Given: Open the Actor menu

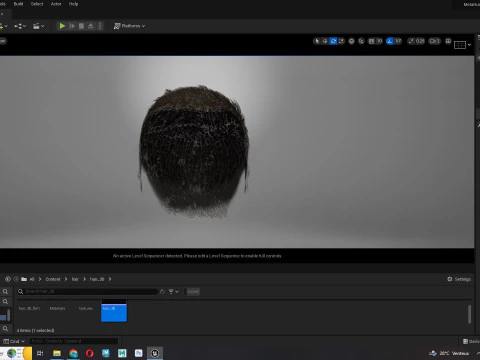Looking at the screenshot, I should click(56, 4).
